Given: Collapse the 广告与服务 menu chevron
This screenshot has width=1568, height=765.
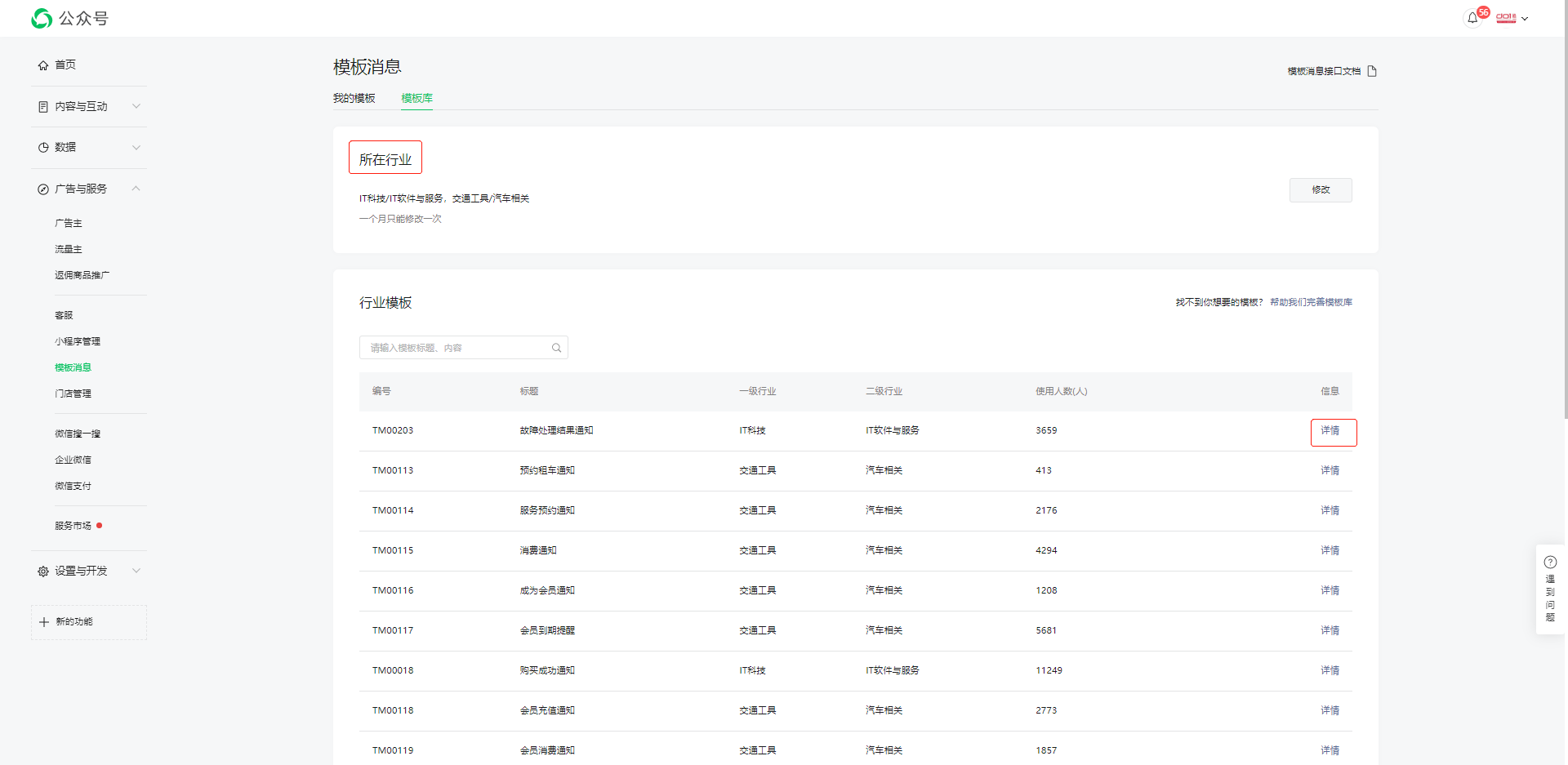Looking at the screenshot, I should pos(136,189).
